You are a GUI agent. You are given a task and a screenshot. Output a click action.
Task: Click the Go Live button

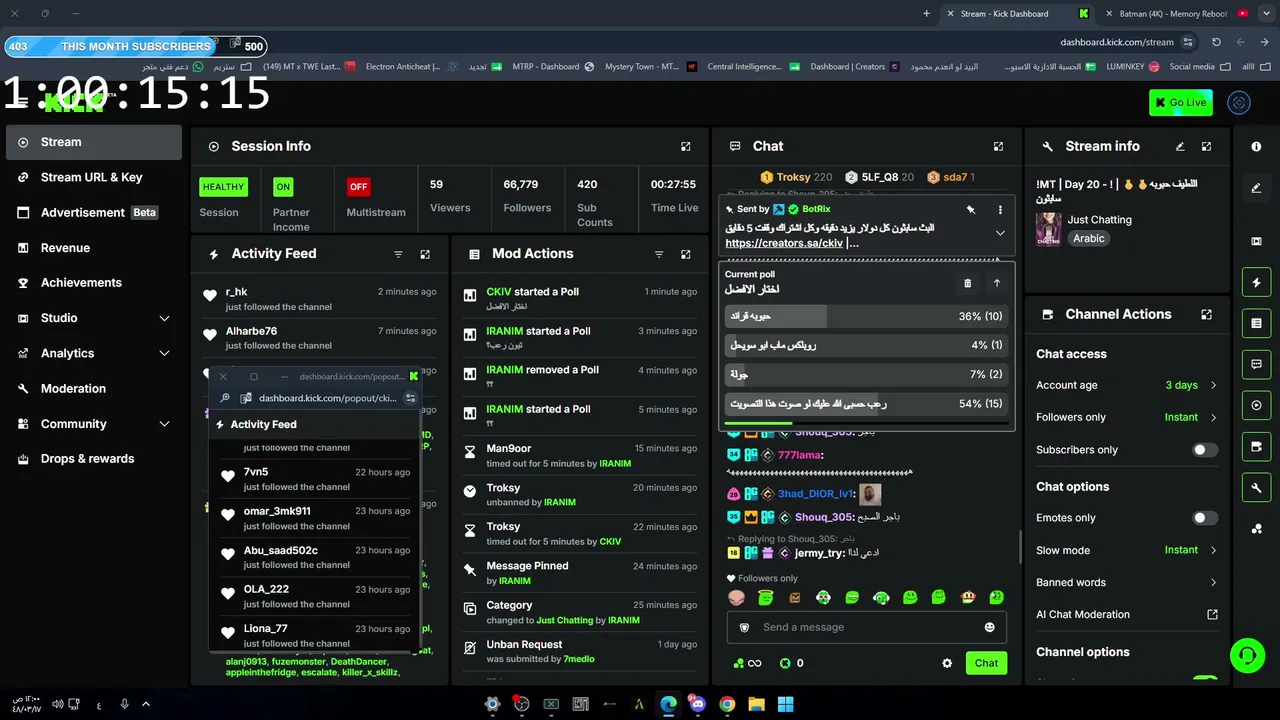point(1181,102)
